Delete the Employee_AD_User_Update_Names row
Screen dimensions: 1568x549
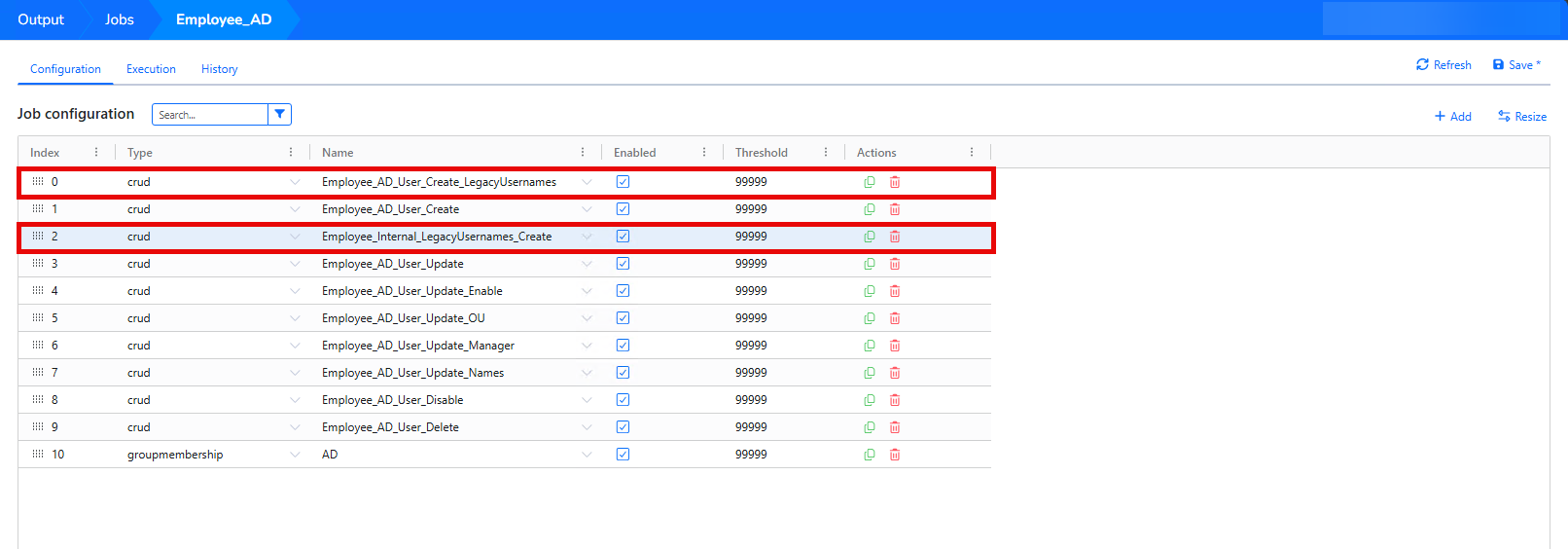pyautogui.click(x=895, y=373)
